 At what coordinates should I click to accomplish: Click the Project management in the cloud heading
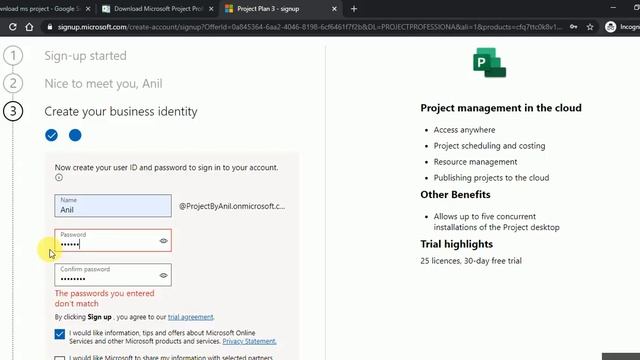(x=501, y=108)
